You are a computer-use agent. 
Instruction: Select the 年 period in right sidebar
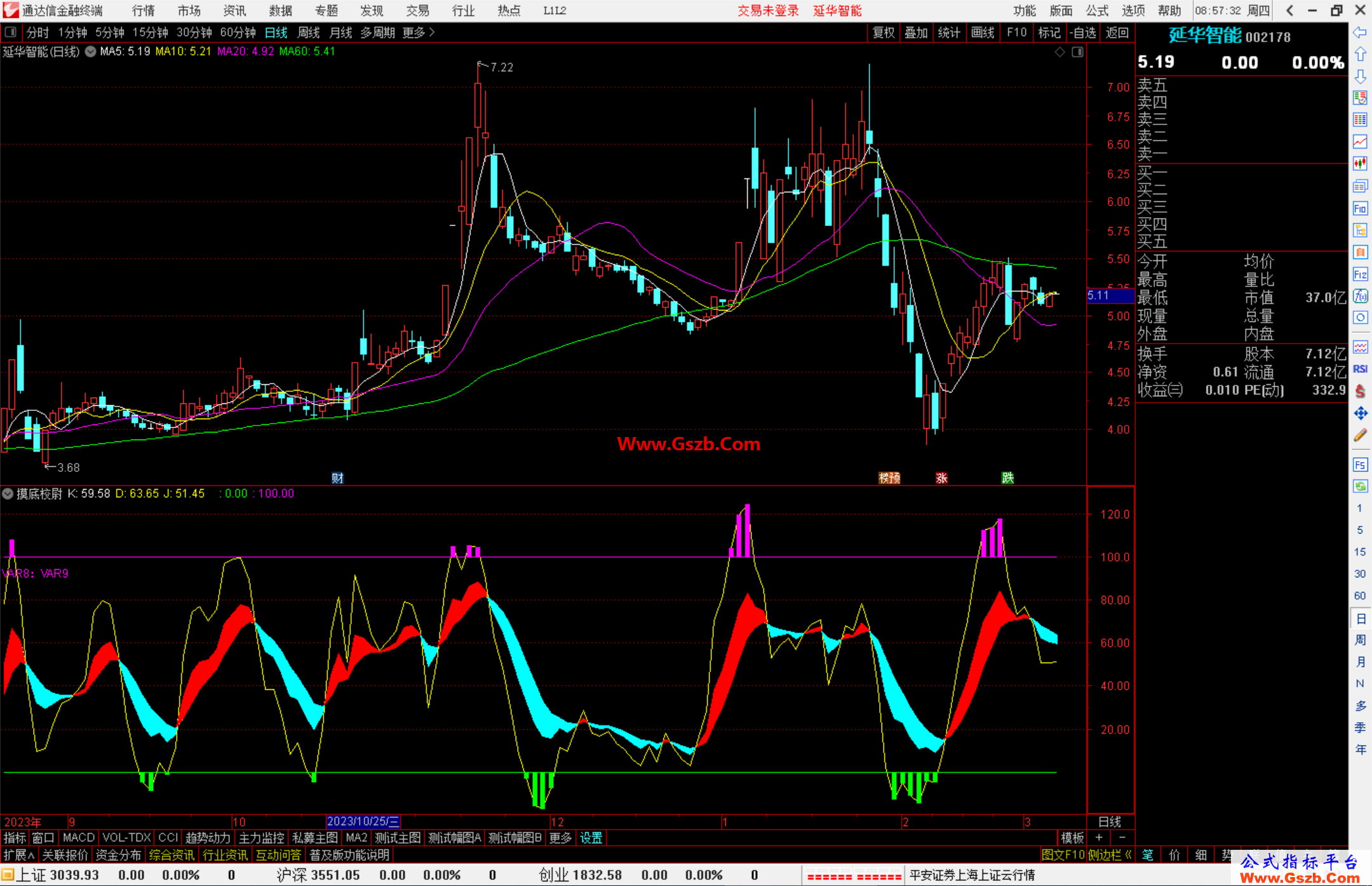pyautogui.click(x=1360, y=749)
